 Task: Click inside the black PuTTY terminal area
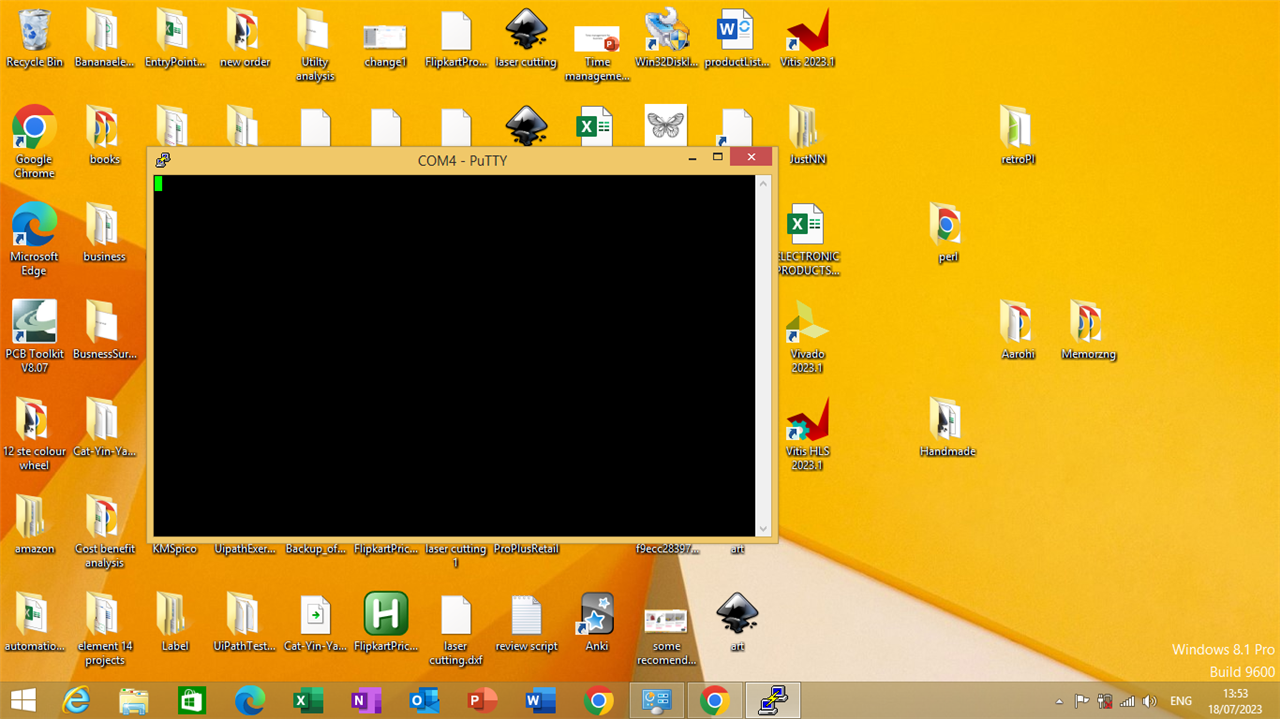454,355
